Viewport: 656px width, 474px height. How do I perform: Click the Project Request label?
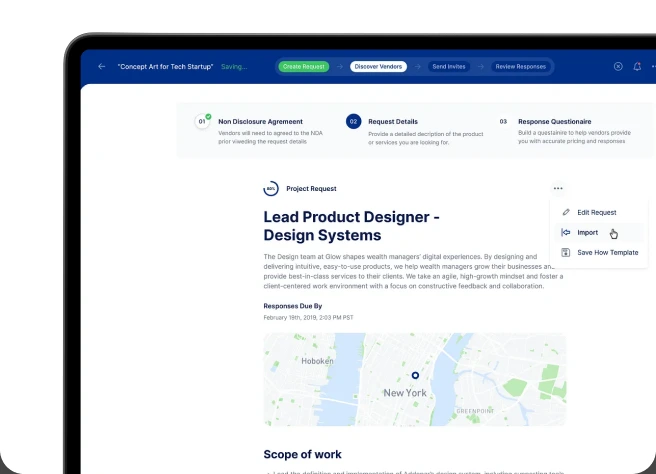click(x=311, y=189)
